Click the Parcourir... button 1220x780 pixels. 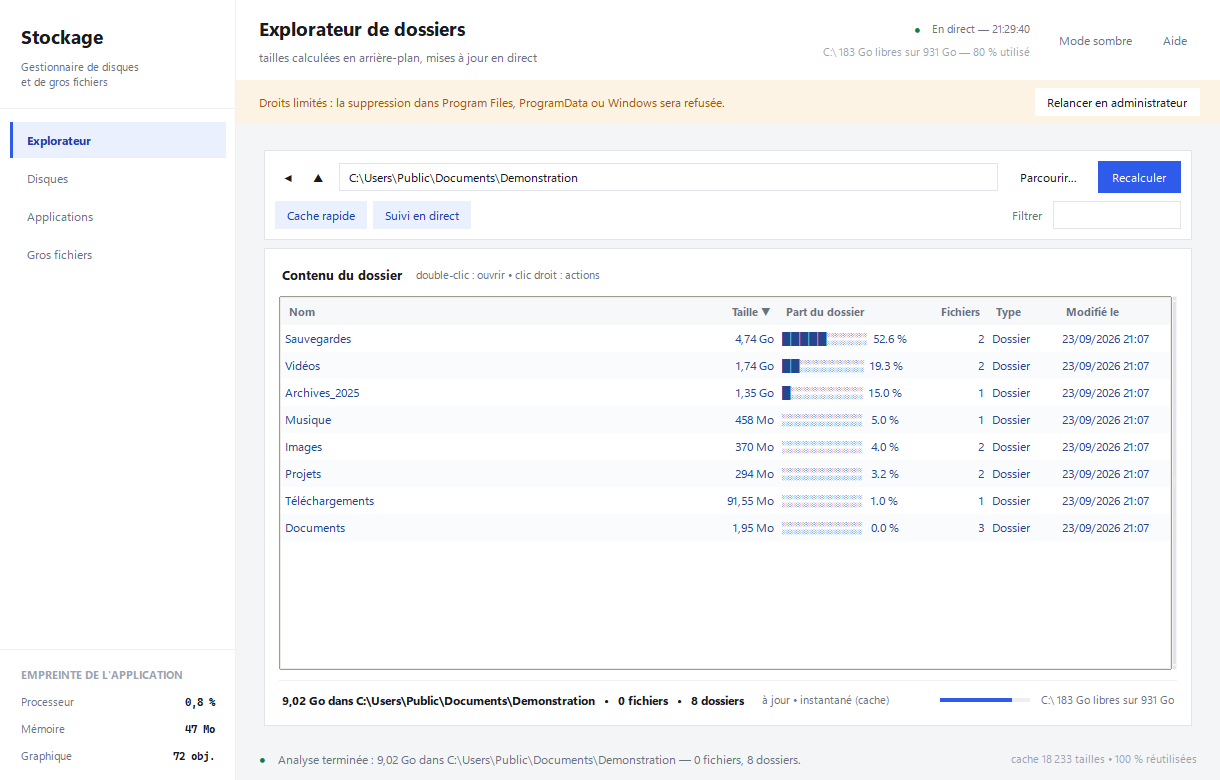pyautogui.click(x=1048, y=178)
